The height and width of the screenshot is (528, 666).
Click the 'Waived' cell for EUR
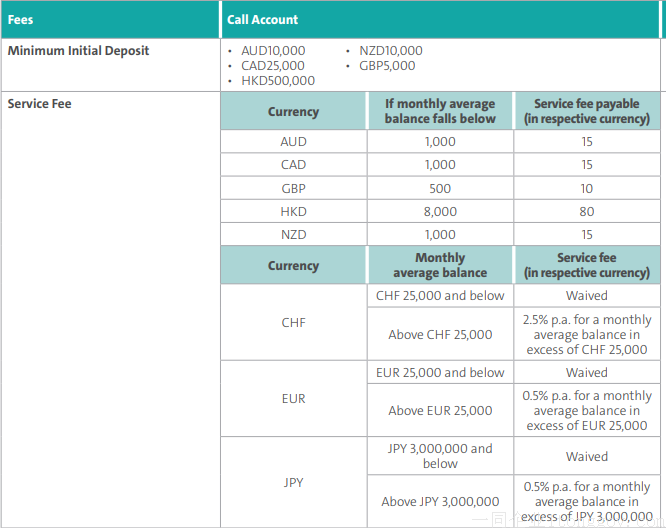click(587, 373)
